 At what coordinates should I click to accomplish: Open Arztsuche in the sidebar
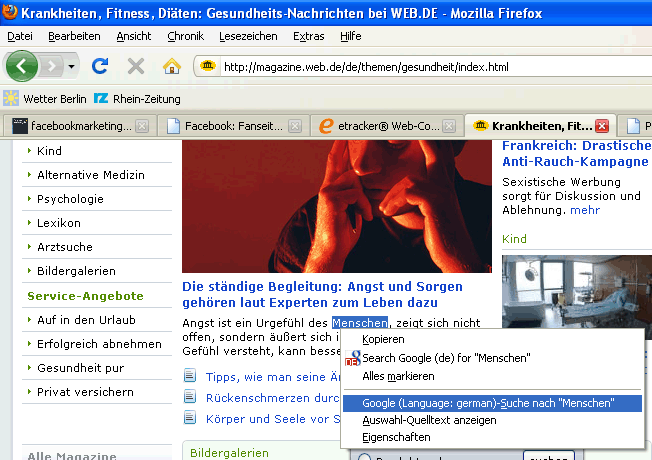point(65,247)
